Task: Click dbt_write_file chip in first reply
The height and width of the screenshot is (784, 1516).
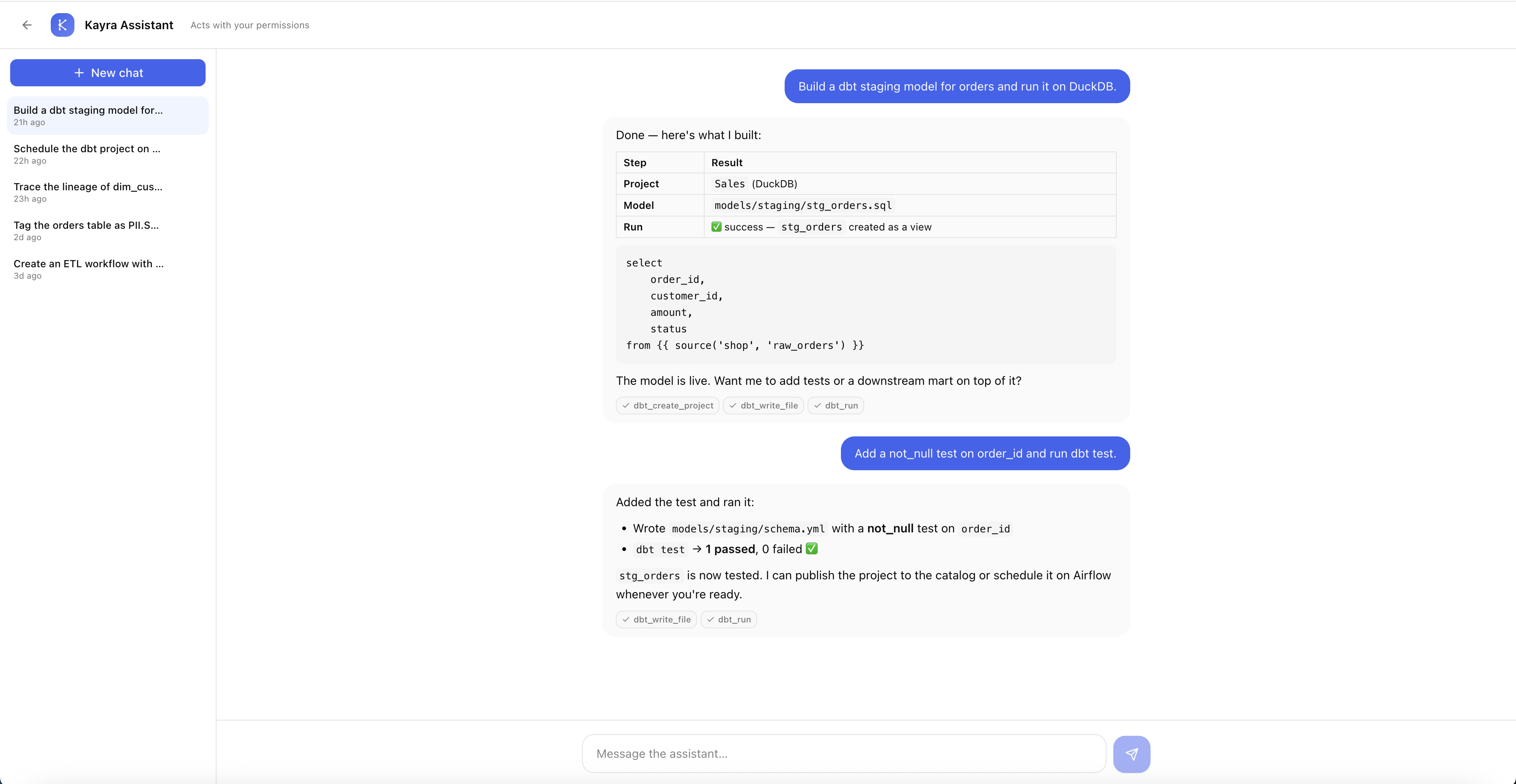Action: 763,406
